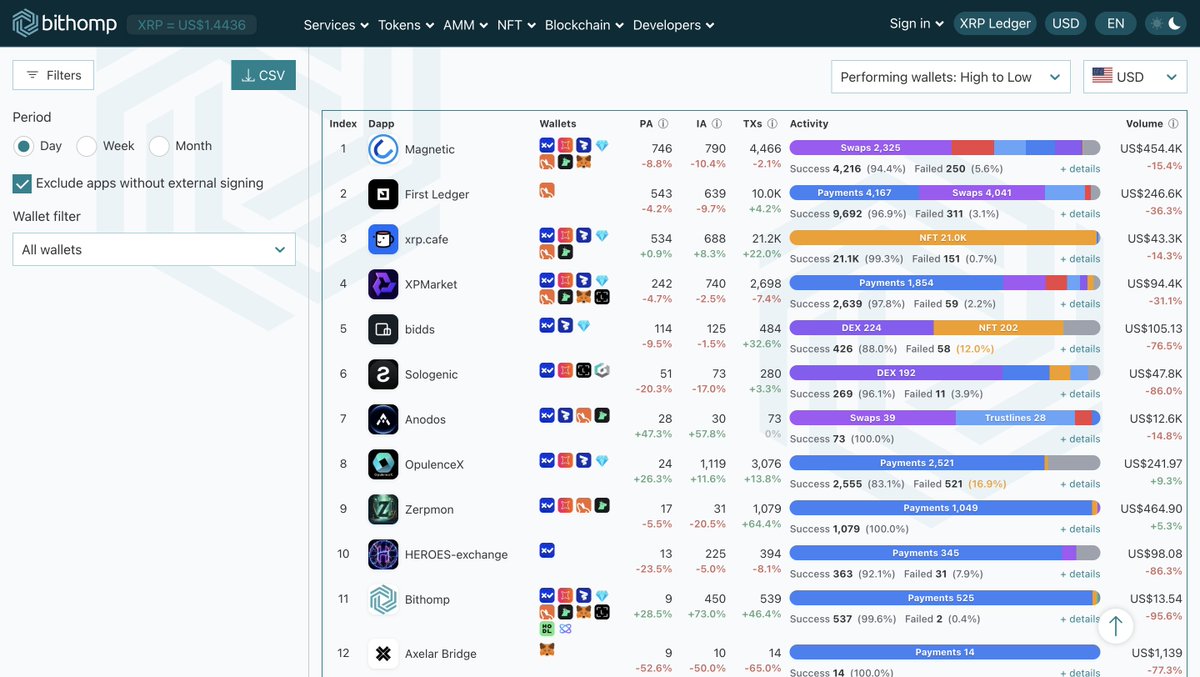
Task: Open the NFT menu
Action: tap(517, 25)
